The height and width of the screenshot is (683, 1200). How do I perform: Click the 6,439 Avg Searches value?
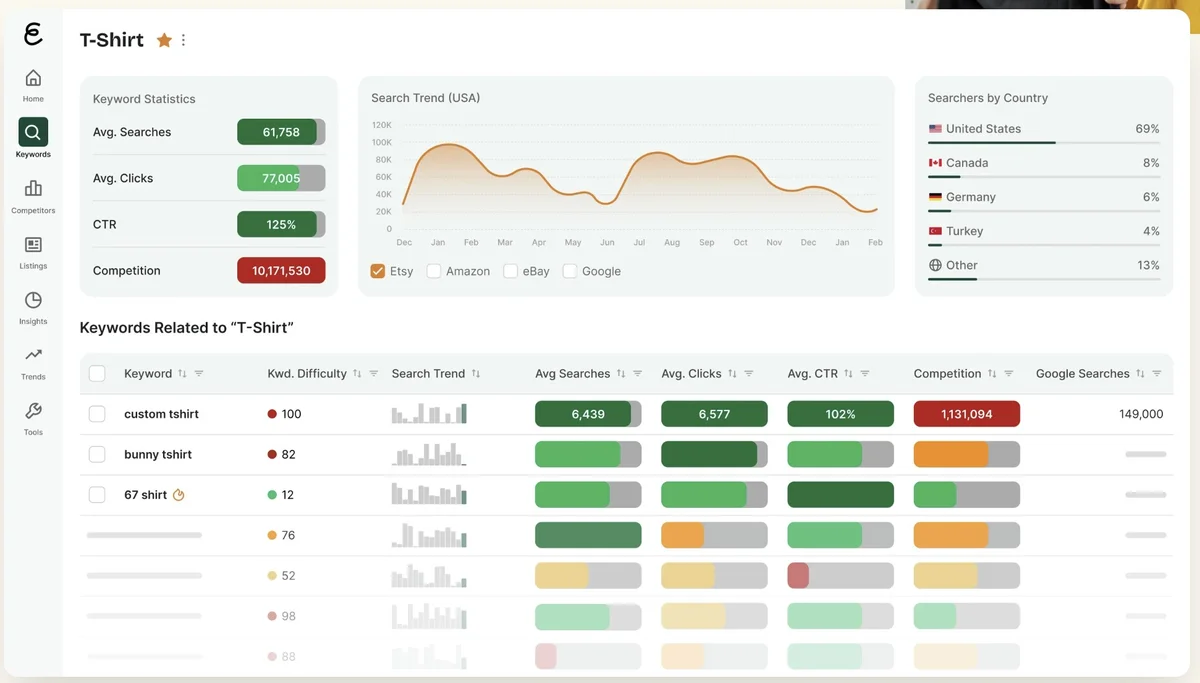pos(588,414)
